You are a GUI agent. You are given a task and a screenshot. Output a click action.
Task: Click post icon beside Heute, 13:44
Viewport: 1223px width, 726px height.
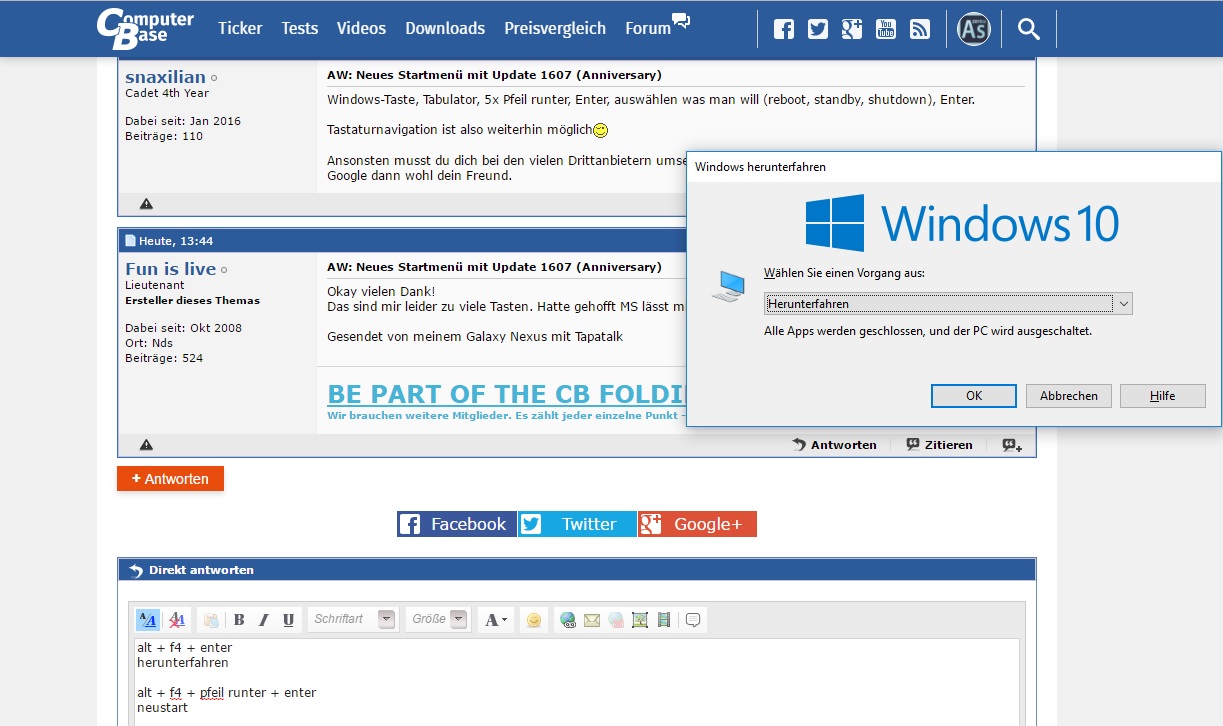pos(130,241)
